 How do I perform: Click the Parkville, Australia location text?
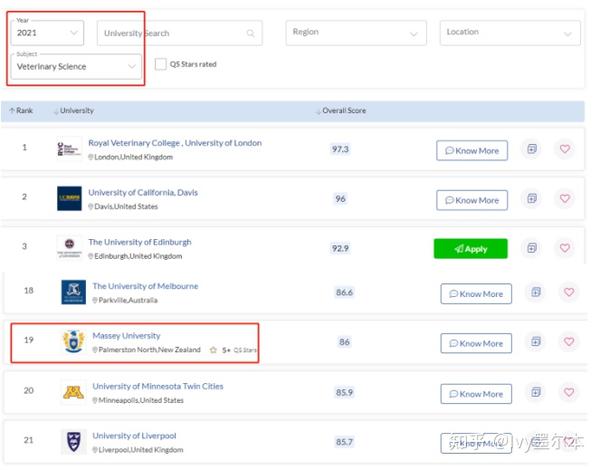click(x=125, y=300)
